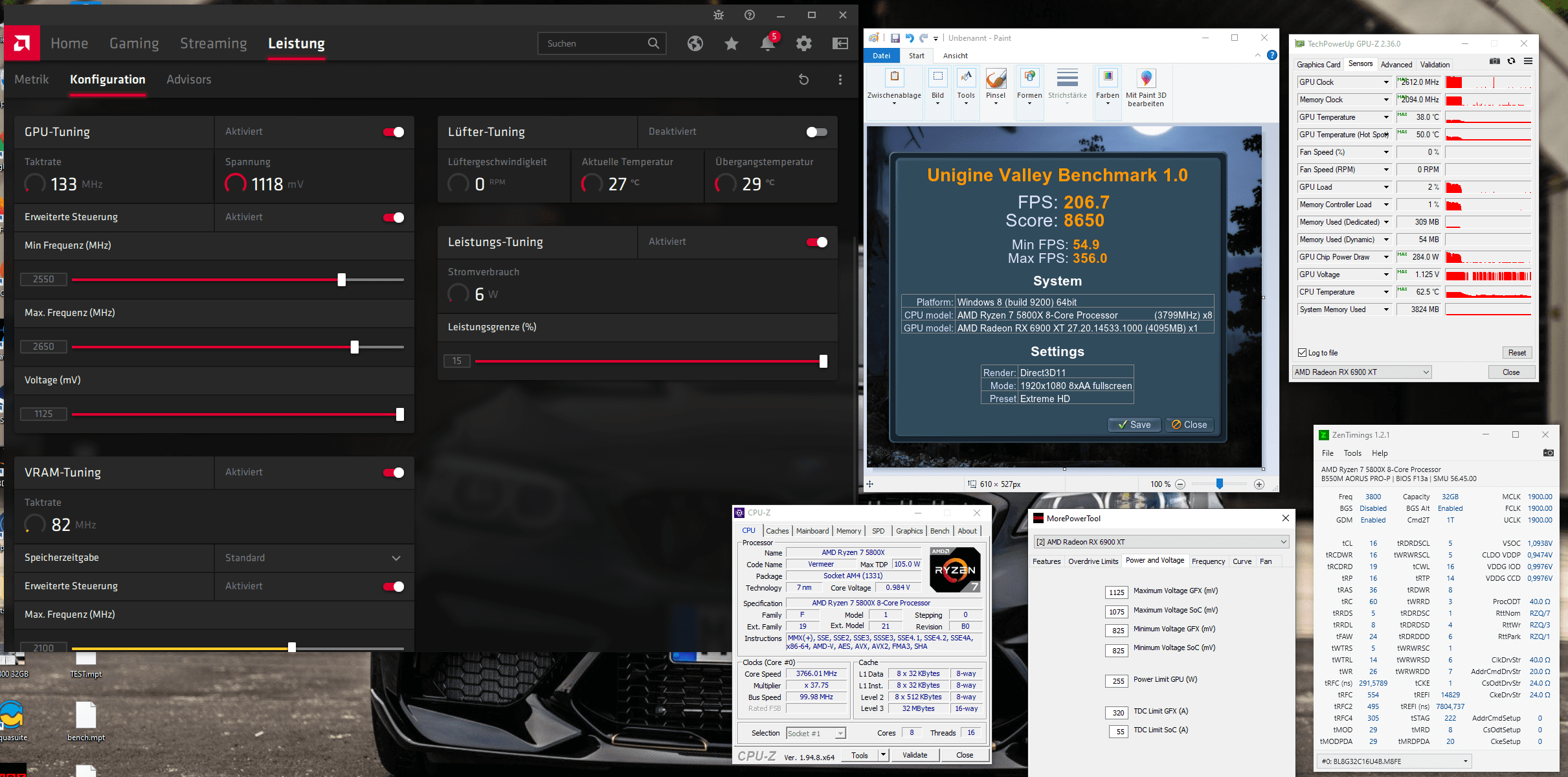The width and height of the screenshot is (1568, 777).
Task: Toggle VRAM-Tuning switch
Action: [x=394, y=473]
